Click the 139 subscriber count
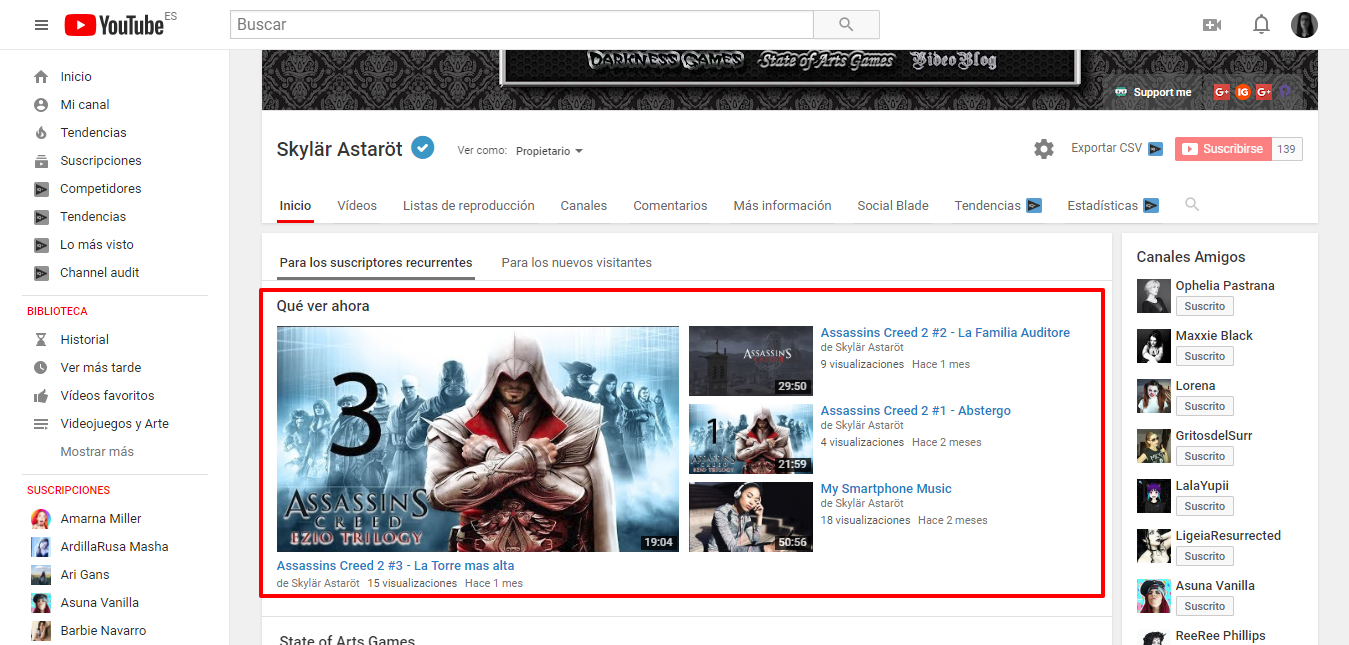Viewport: 1349px width, 645px height. click(x=1287, y=149)
